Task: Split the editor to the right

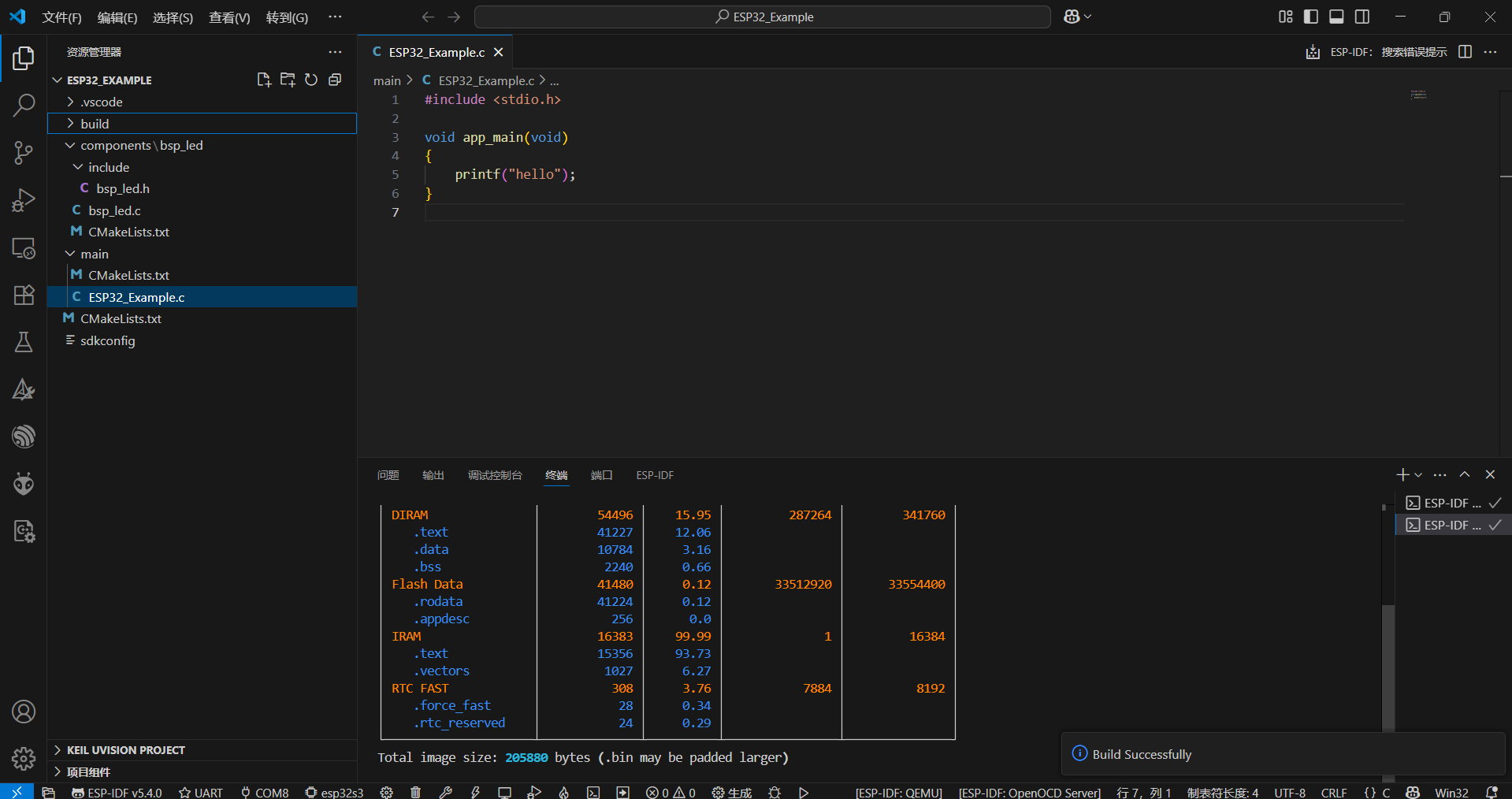Action: pyautogui.click(x=1465, y=52)
